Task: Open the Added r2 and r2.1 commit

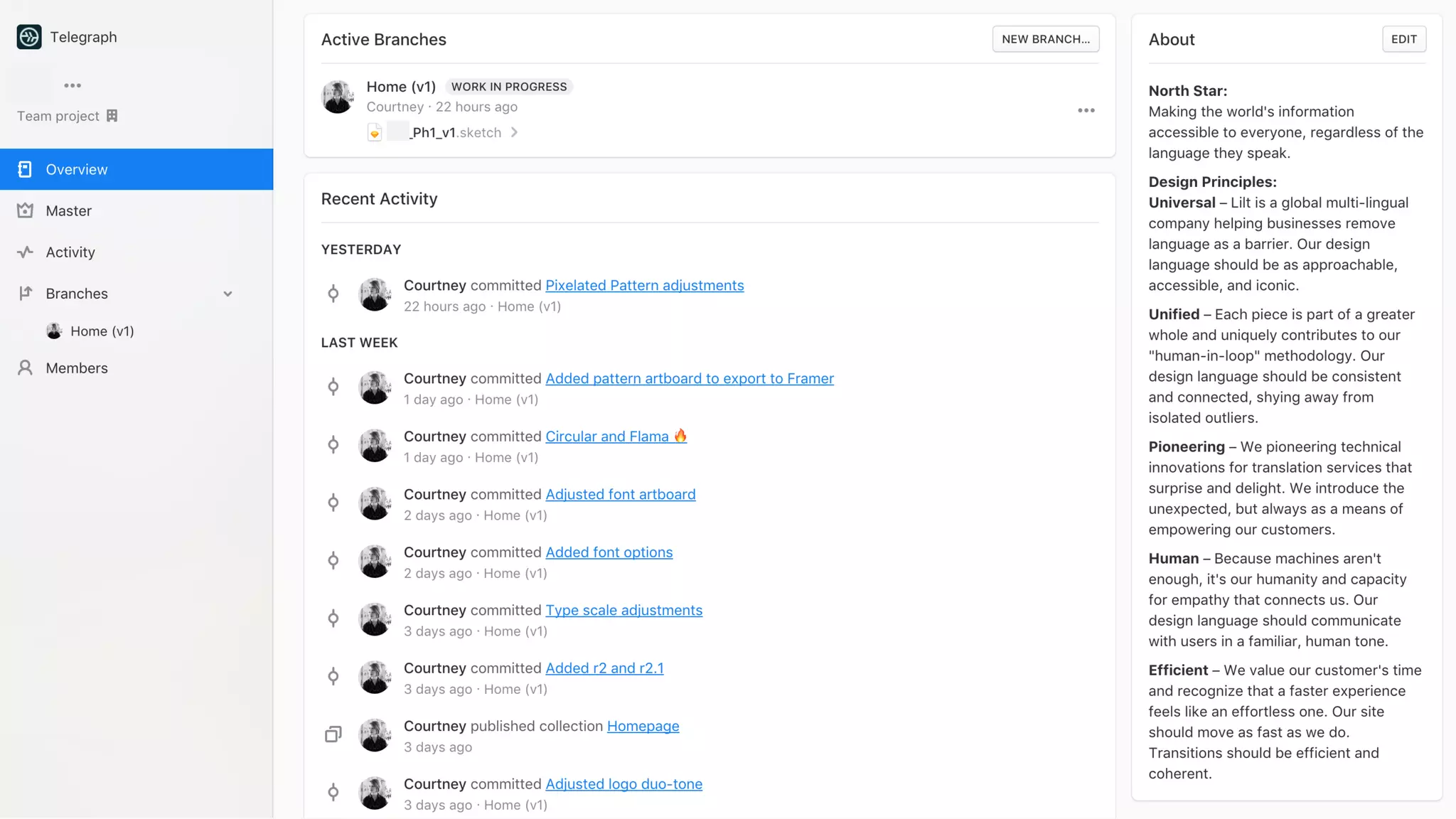Action: (x=604, y=668)
